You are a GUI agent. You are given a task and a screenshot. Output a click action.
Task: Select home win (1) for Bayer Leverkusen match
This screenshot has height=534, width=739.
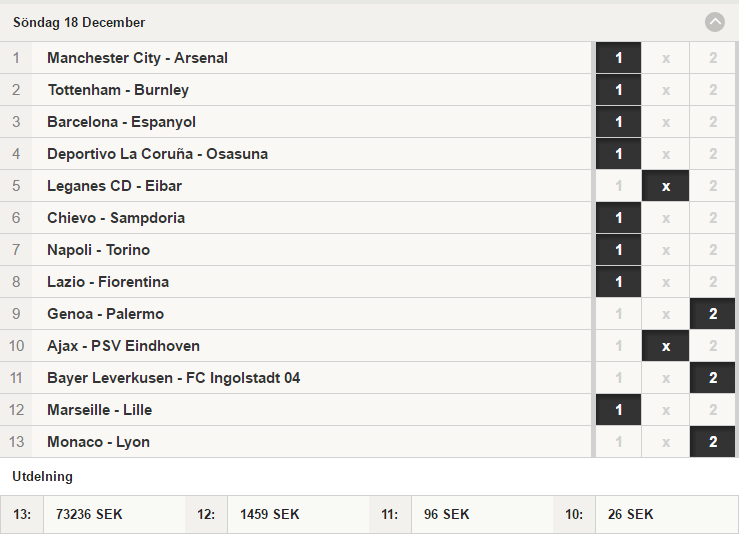[618, 378]
